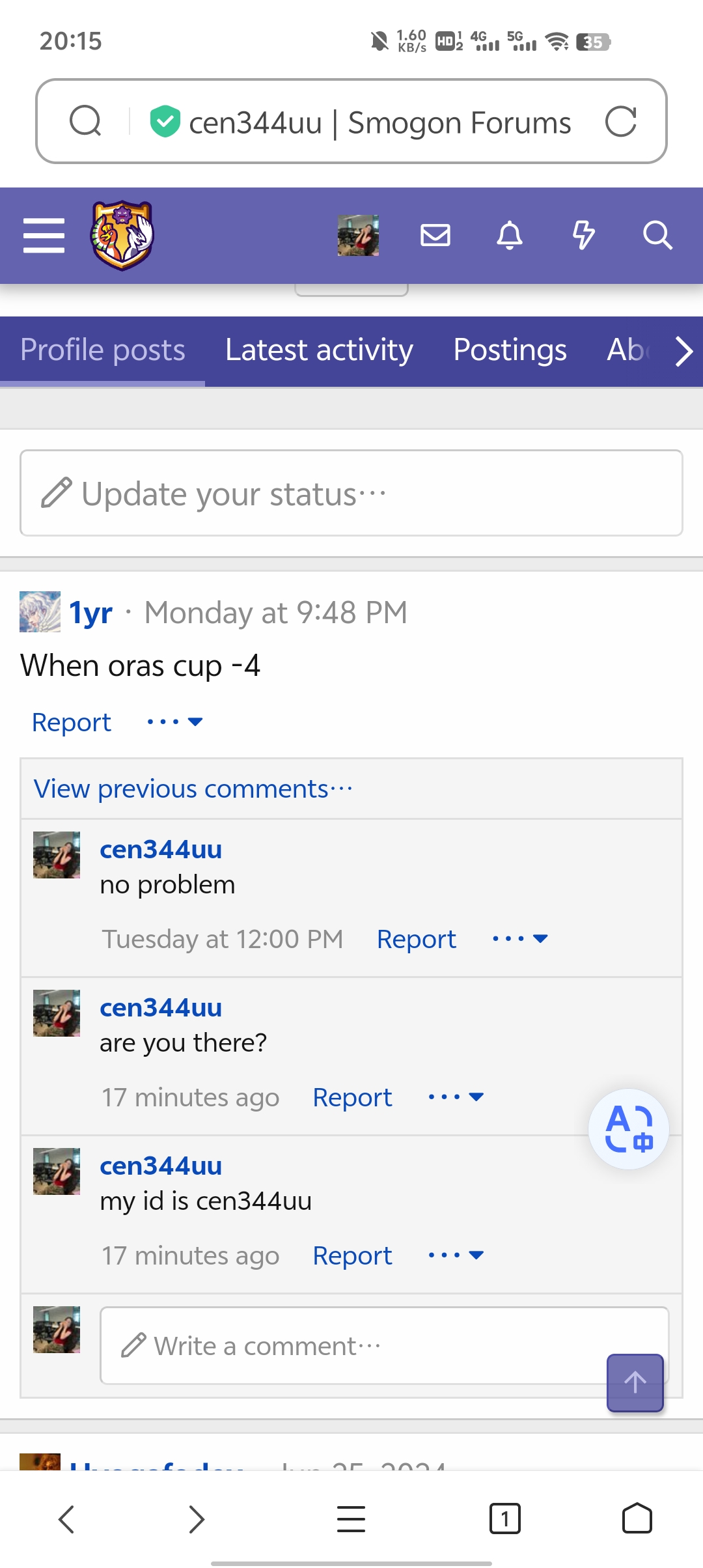
Task: Open the inbox envelope icon
Action: (x=435, y=235)
